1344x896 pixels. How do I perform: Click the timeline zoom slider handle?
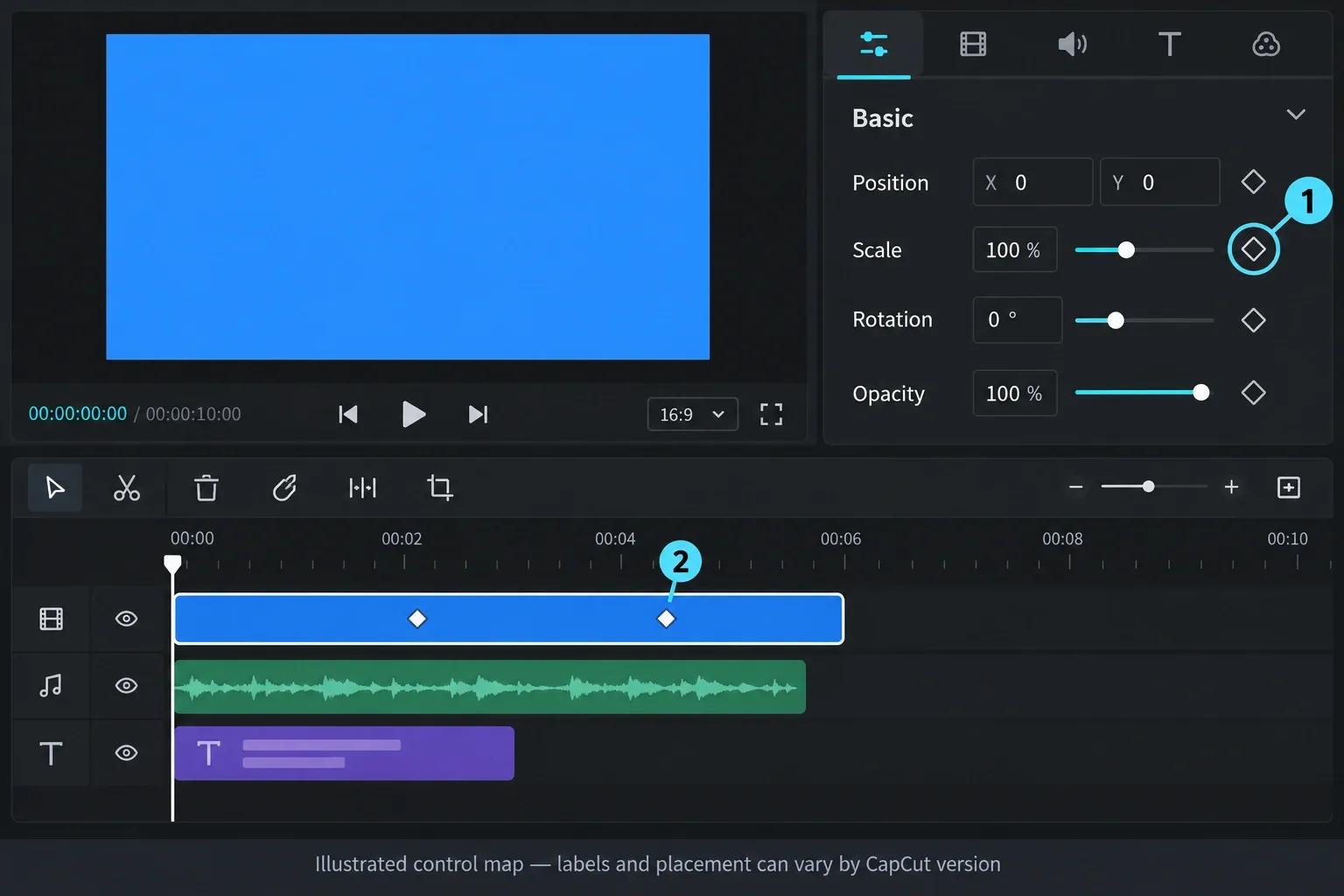(x=1148, y=486)
